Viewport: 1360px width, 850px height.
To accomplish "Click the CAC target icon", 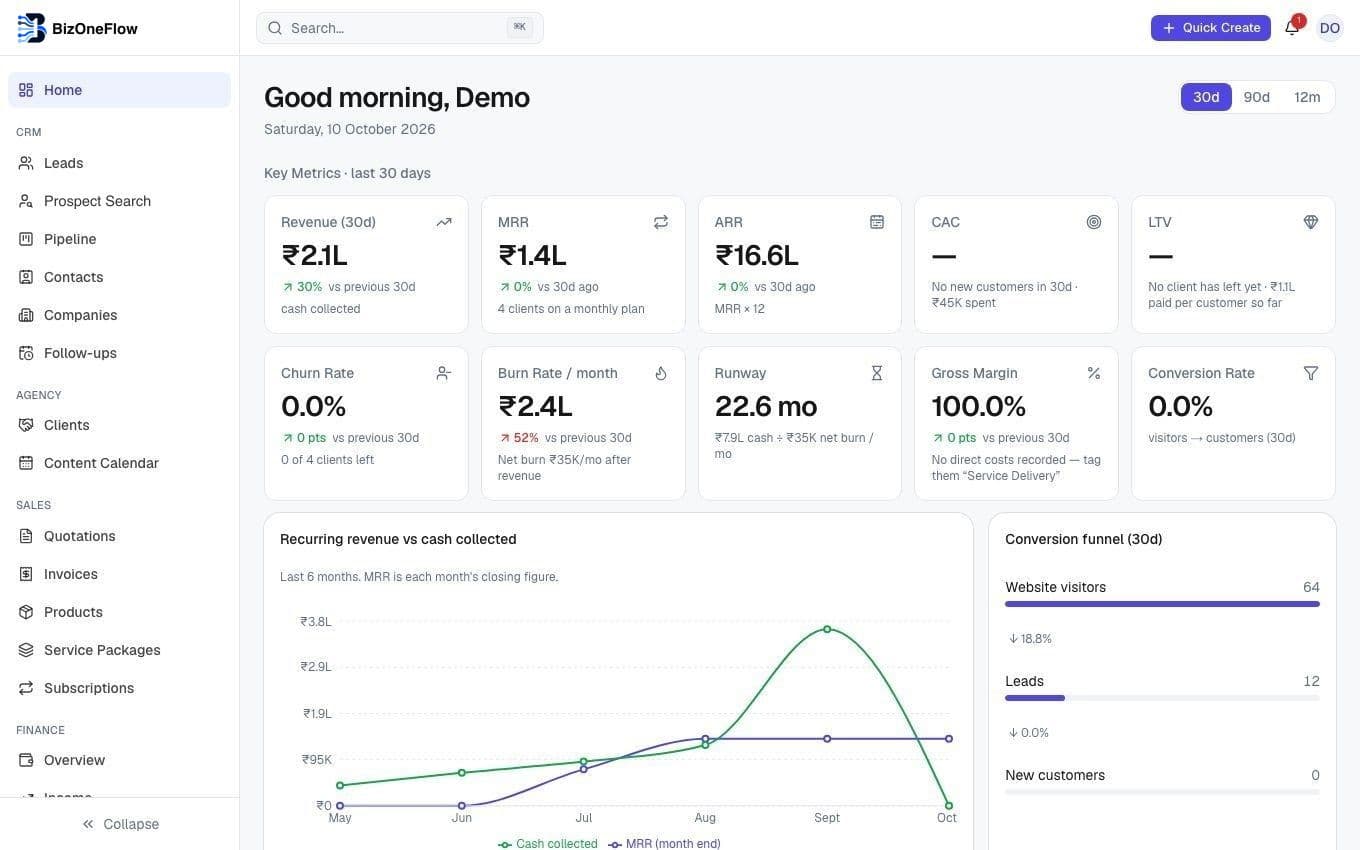I will click(1094, 222).
